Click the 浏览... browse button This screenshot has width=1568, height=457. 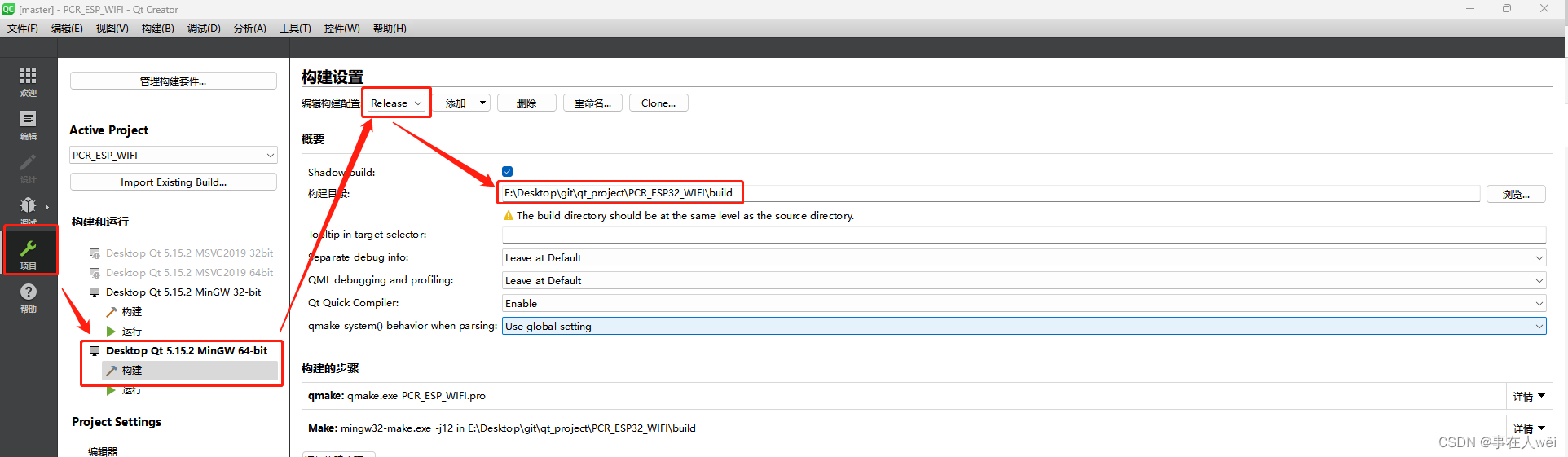coord(1516,195)
